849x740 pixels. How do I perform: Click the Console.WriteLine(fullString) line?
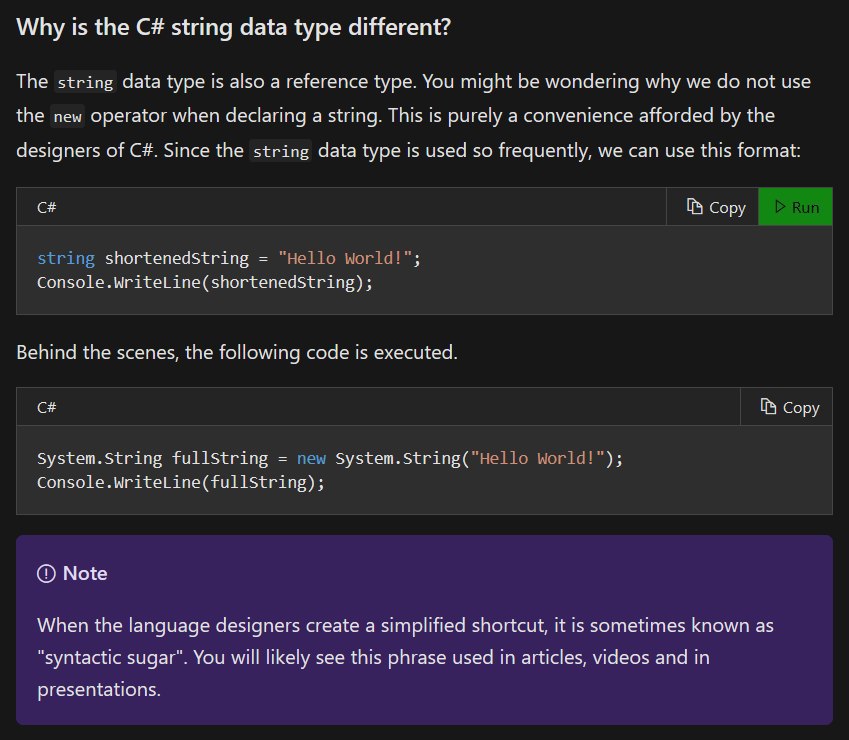point(181,482)
